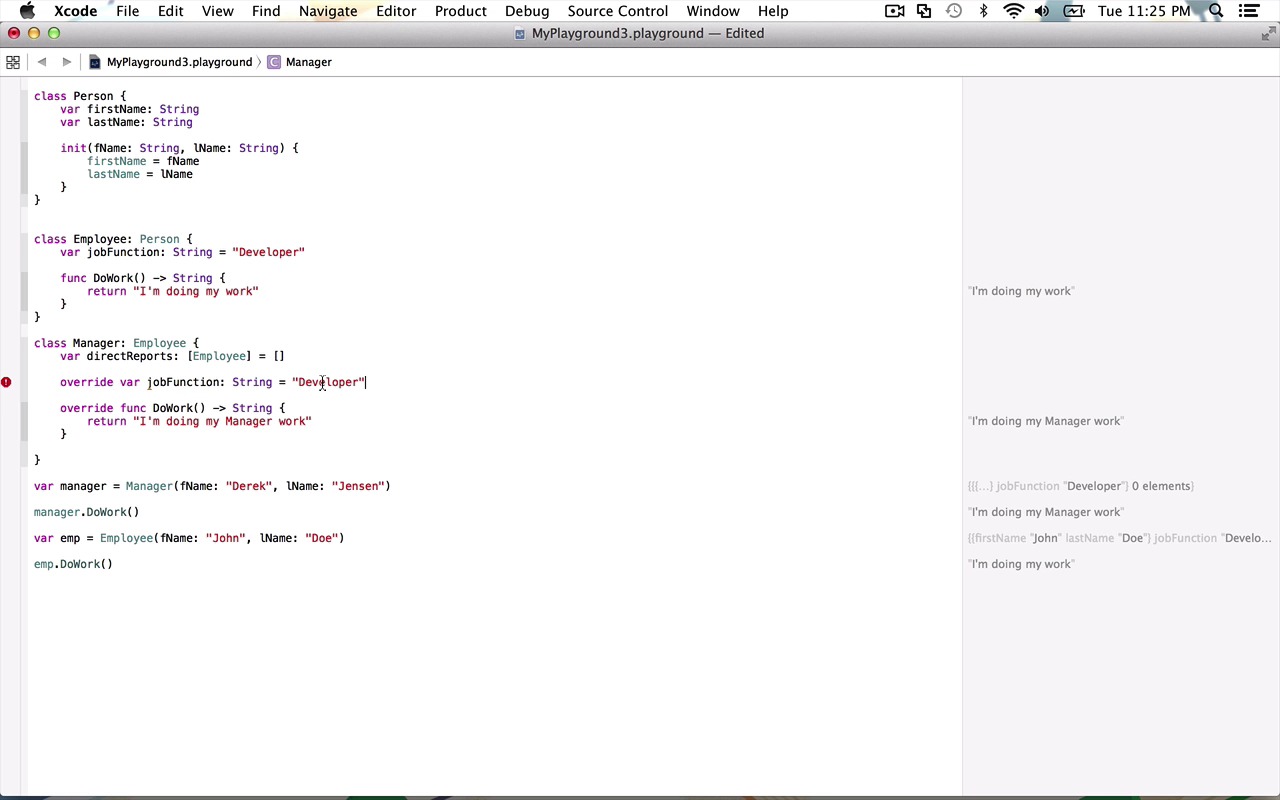
Task: Click results sidebar entry with firstName "John"
Action: point(1120,538)
